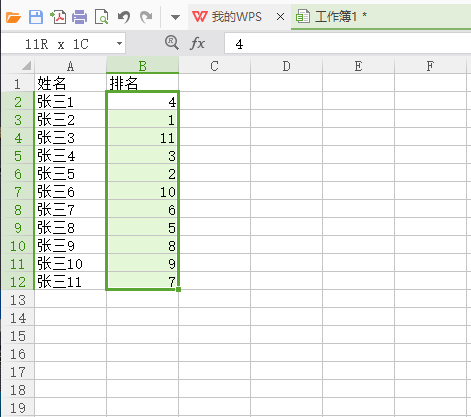The width and height of the screenshot is (471, 417).
Task: Select ranking cell B12 with value 7
Action: (143, 281)
